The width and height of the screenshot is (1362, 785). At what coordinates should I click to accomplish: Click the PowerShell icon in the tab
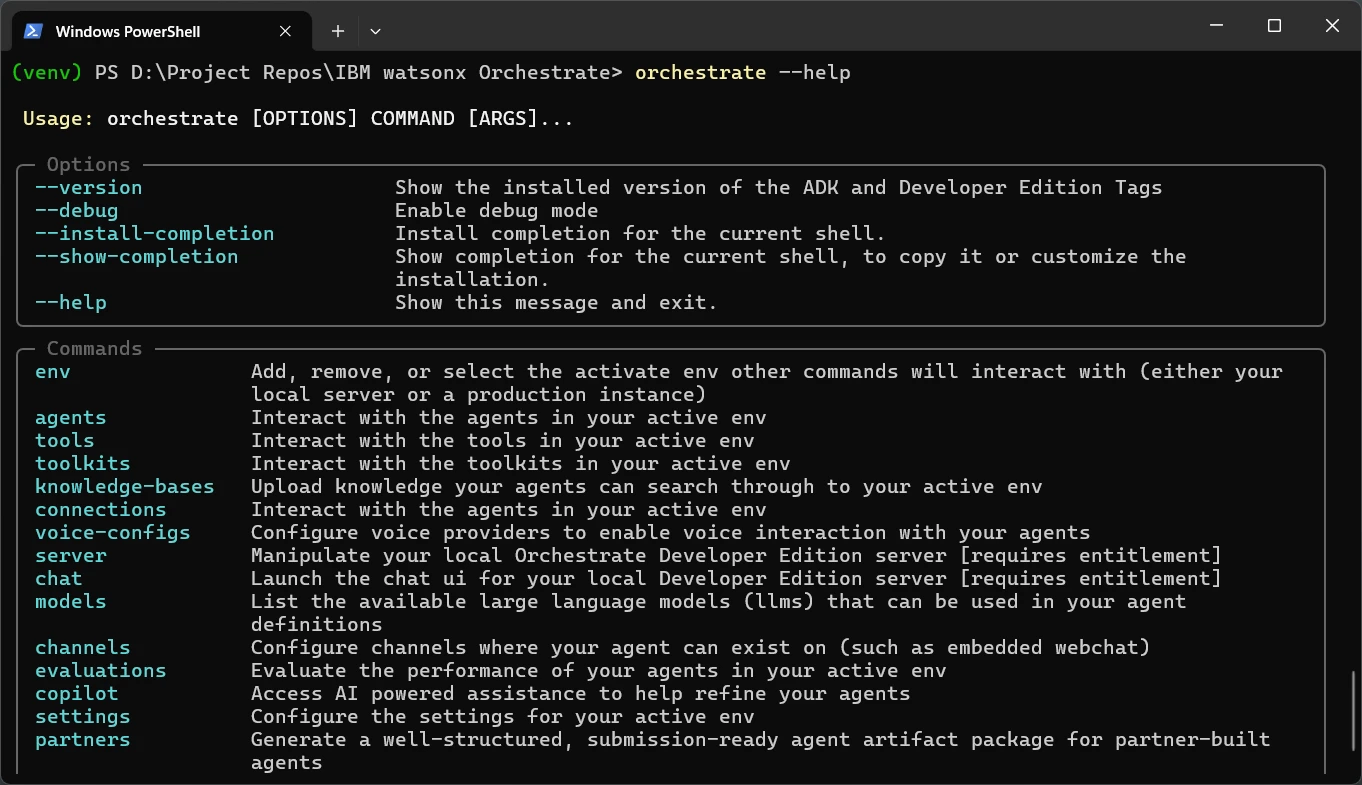(33, 31)
